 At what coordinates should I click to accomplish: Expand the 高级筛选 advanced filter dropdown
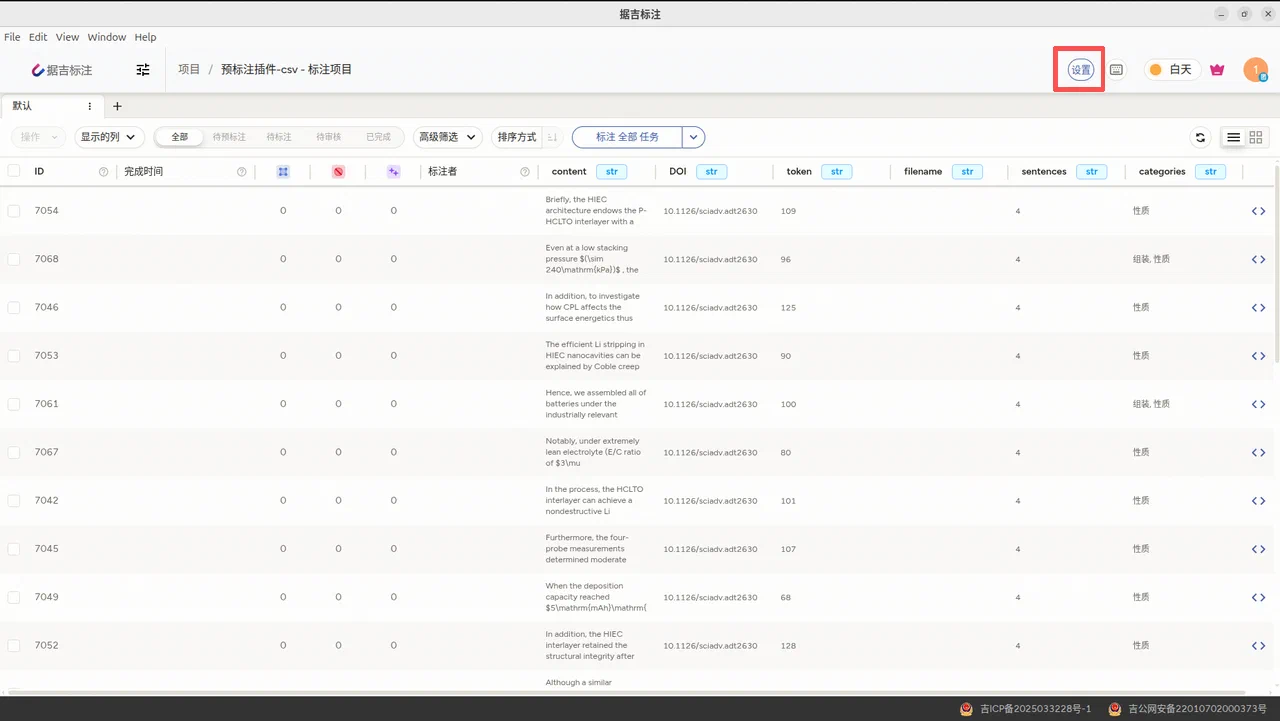(448, 137)
